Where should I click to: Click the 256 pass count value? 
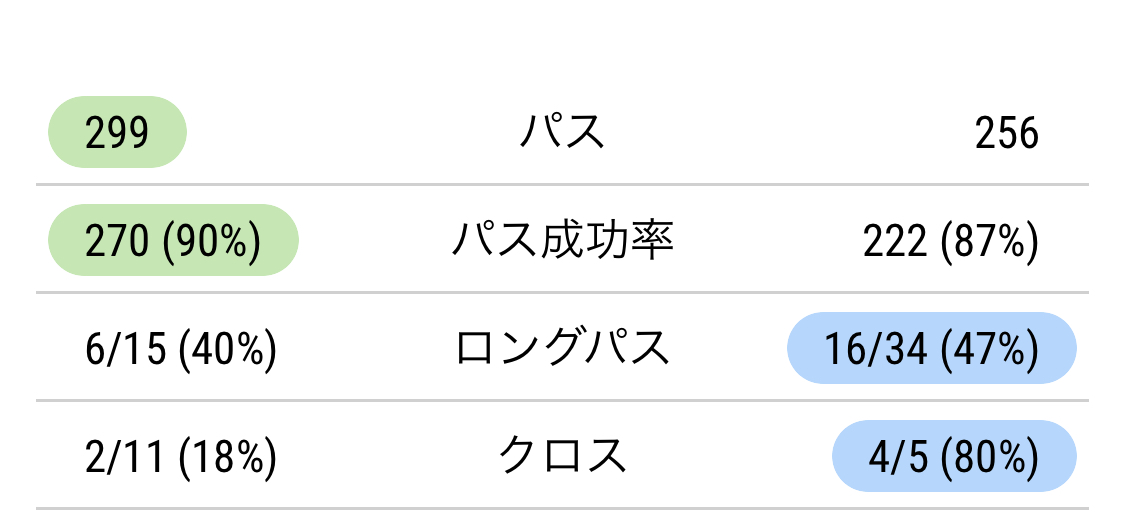click(1006, 133)
